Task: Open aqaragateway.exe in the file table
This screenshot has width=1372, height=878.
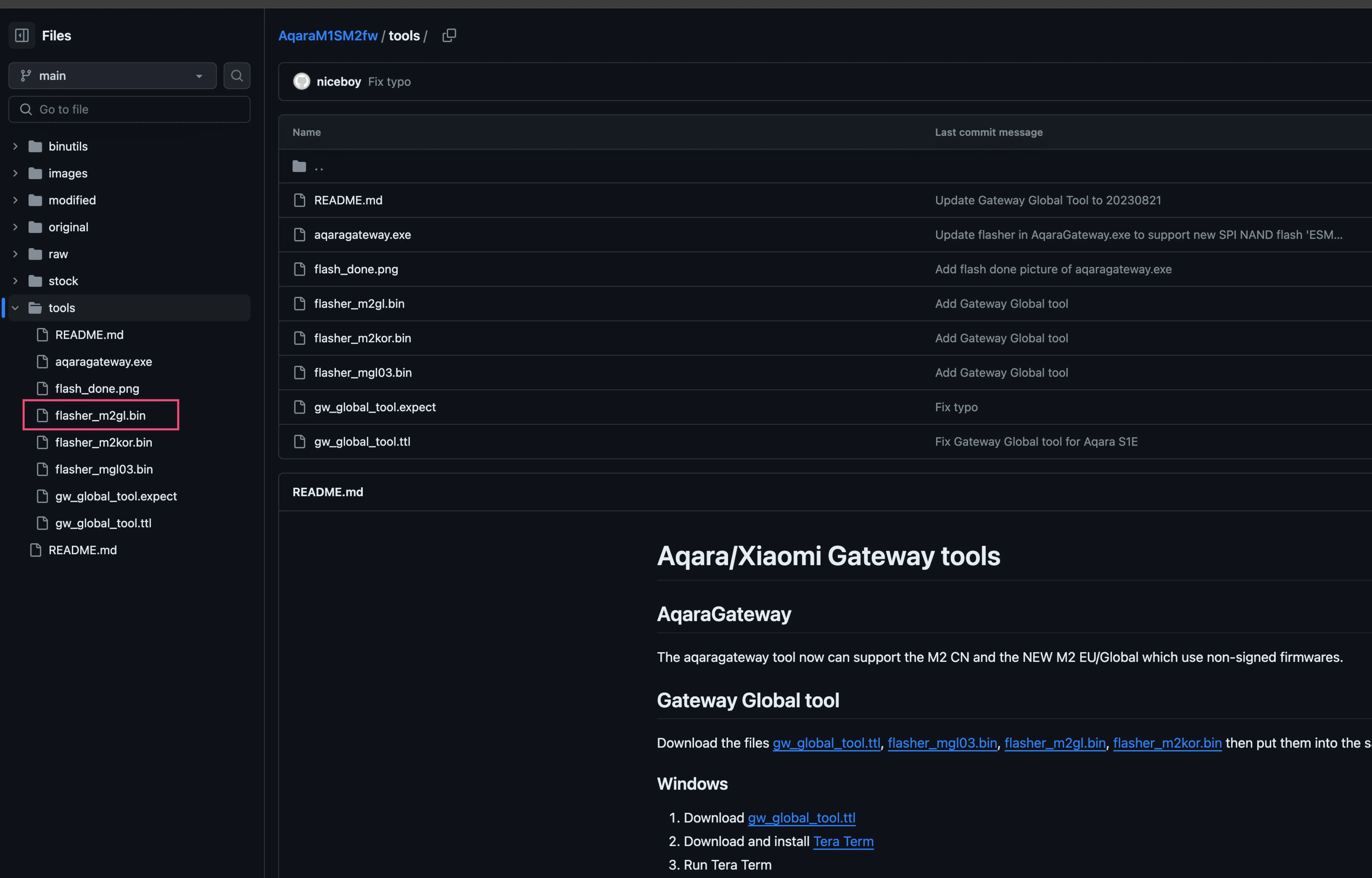Action: (363, 235)
